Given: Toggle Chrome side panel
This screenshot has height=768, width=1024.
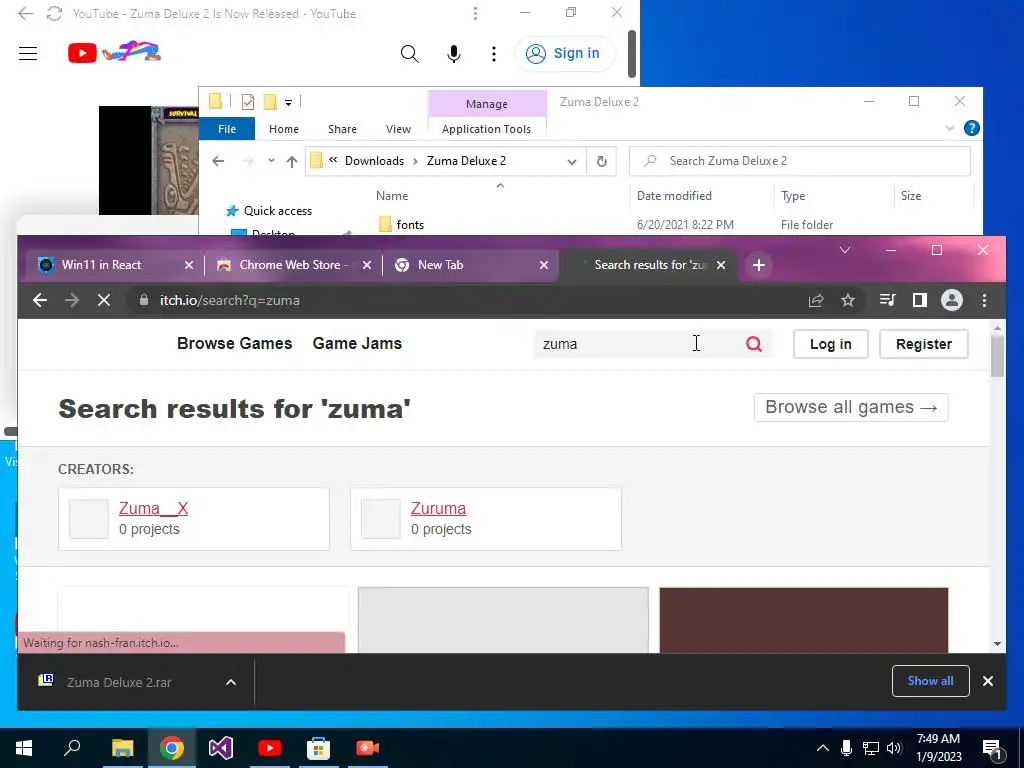Looking at the screenshot, I should coord(920,300).
